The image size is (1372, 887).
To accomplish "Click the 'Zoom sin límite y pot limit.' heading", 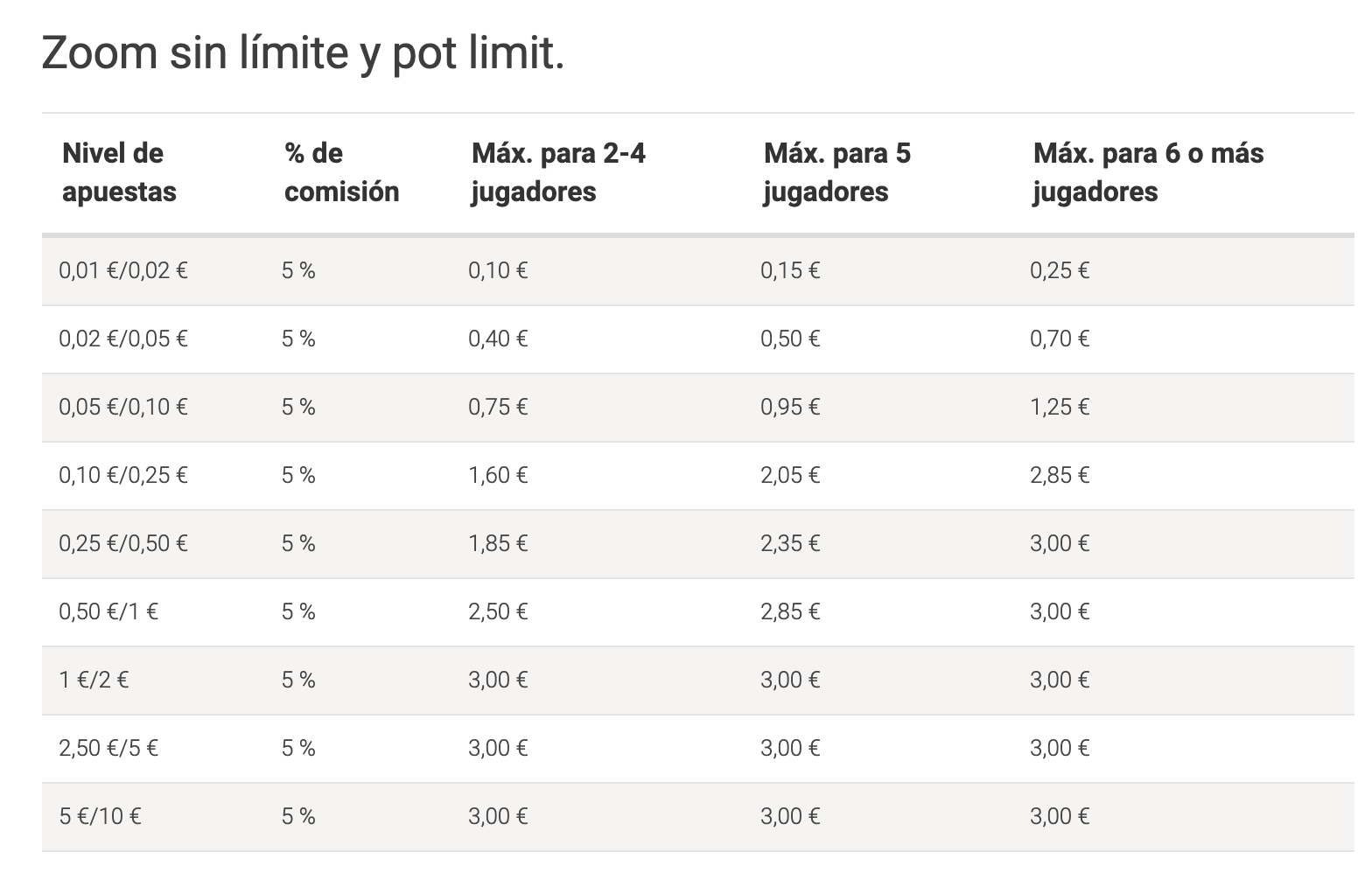I will click(x=303, y=54).
